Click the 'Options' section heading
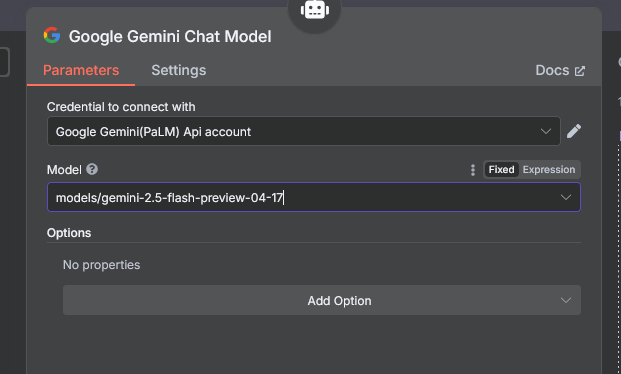 pyautogui.click(x=69, y=233)
